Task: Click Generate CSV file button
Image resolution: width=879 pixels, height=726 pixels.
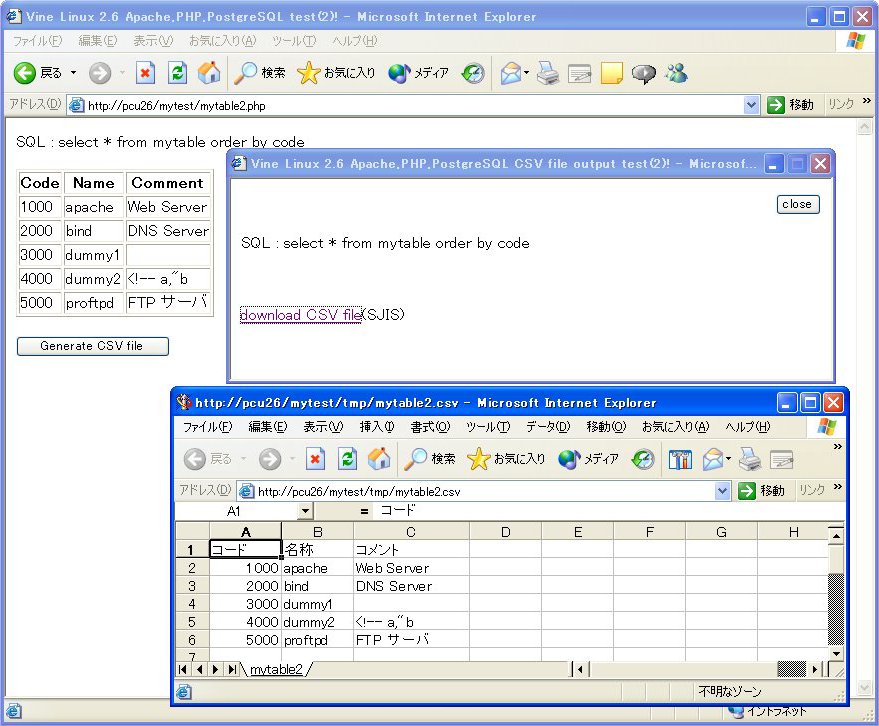Action: click(92, 346)
